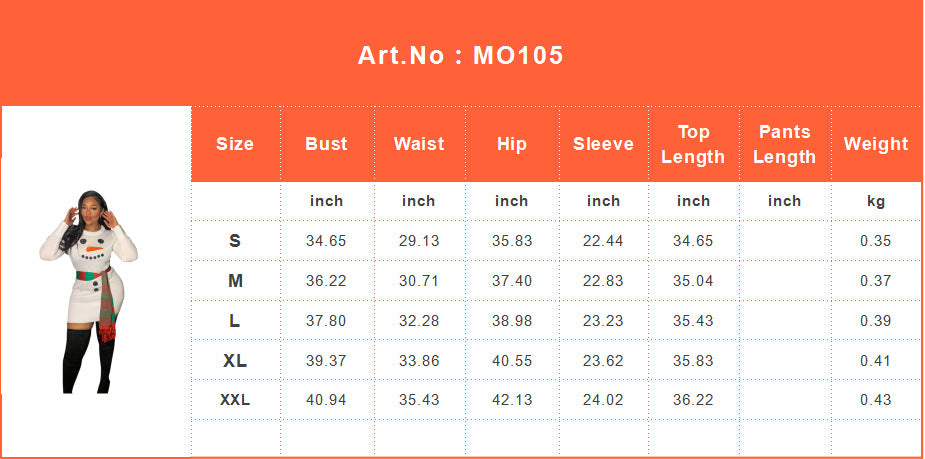Click the Art.No : MO105 title

461,55
